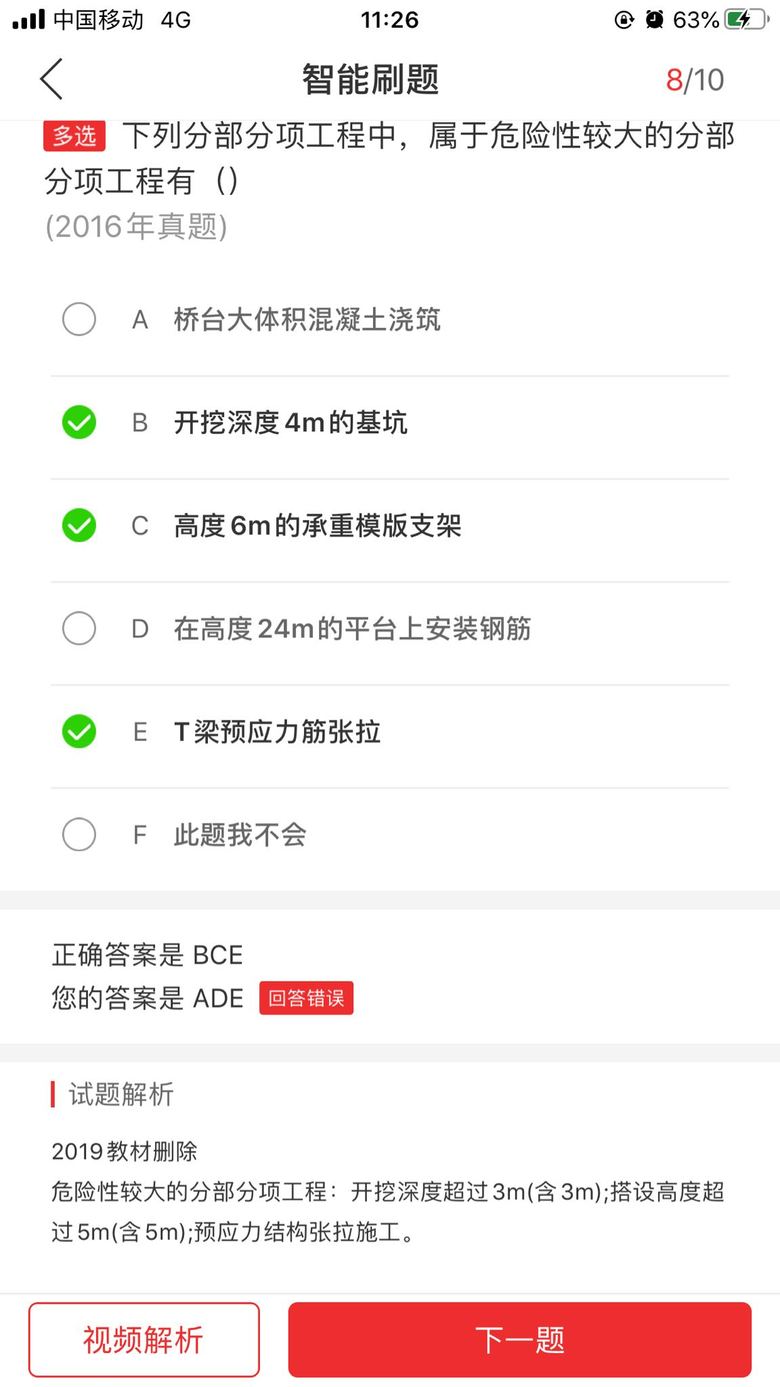Select option A radio circle
Screen dimensions: 780x1387
click(79, 320)
